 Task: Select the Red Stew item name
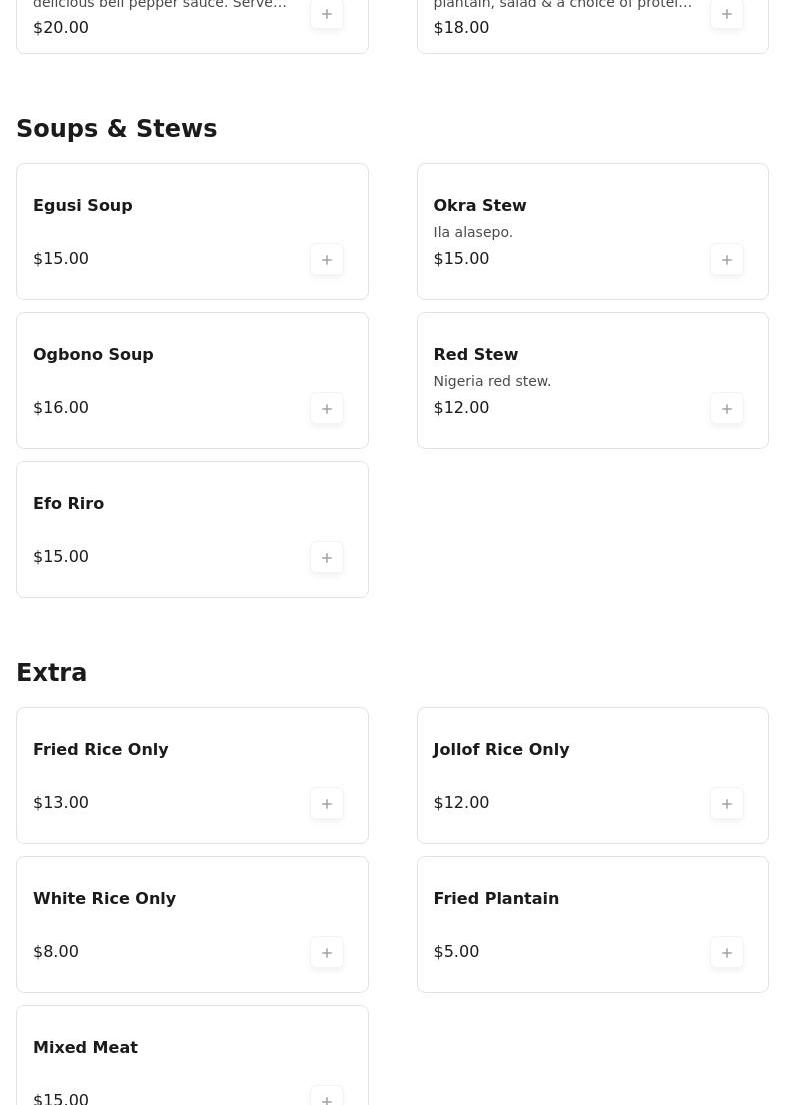[476, 354]
